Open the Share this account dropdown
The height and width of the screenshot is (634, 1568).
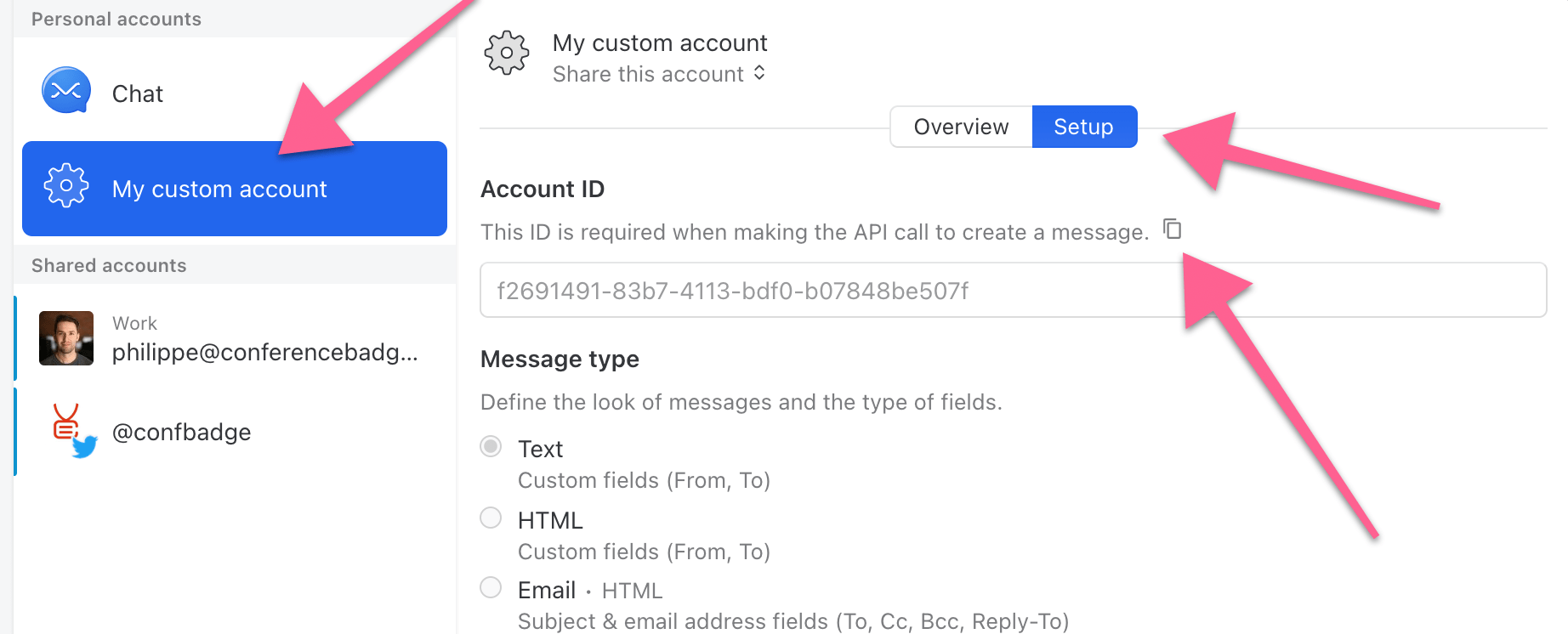click(659, 75)
